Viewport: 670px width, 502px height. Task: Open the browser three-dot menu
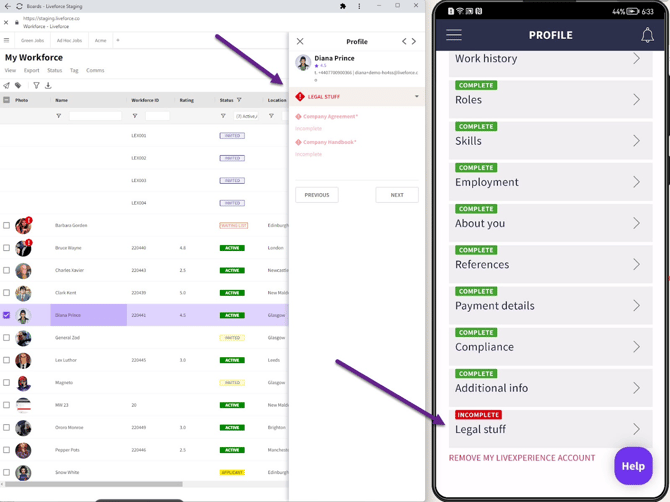359,6
